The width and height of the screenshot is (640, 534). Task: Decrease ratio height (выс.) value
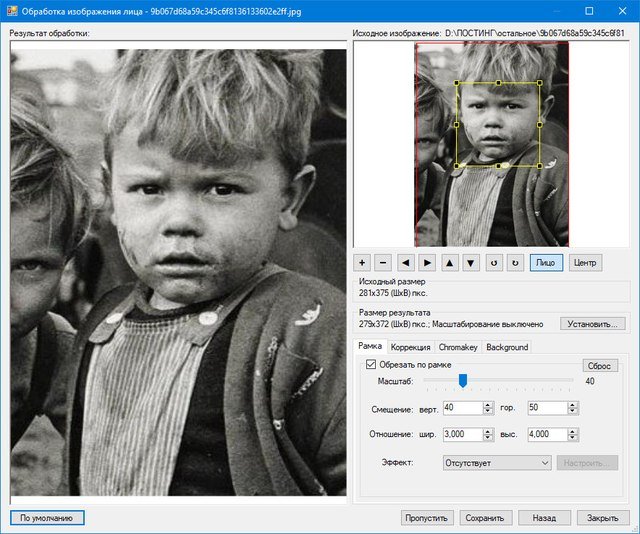point(573,438)
